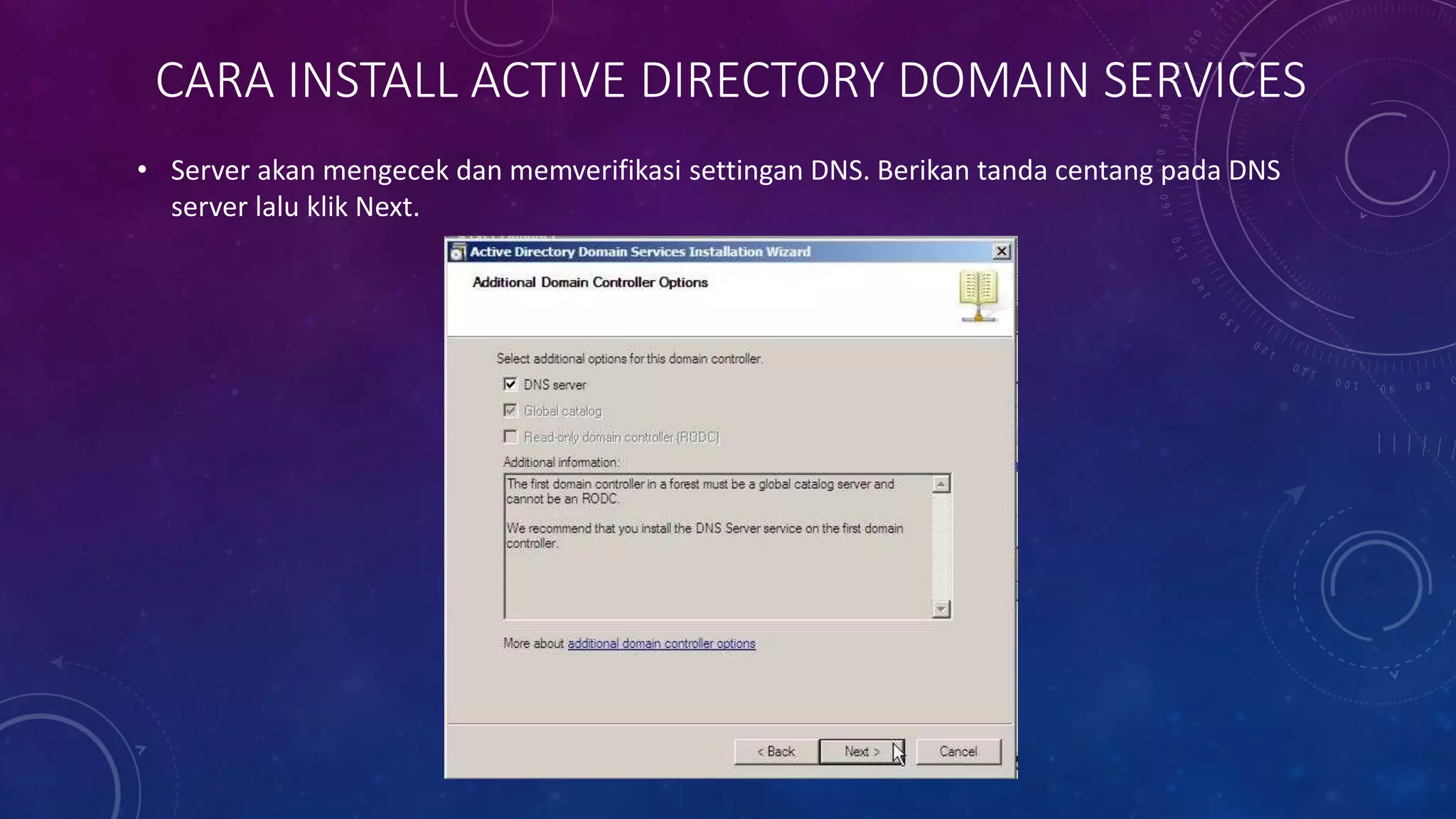The width and height of the screenshot is (1456, 819).
Task: Click the Next > button
Action: pyautogui.click(x=862, y=751)
